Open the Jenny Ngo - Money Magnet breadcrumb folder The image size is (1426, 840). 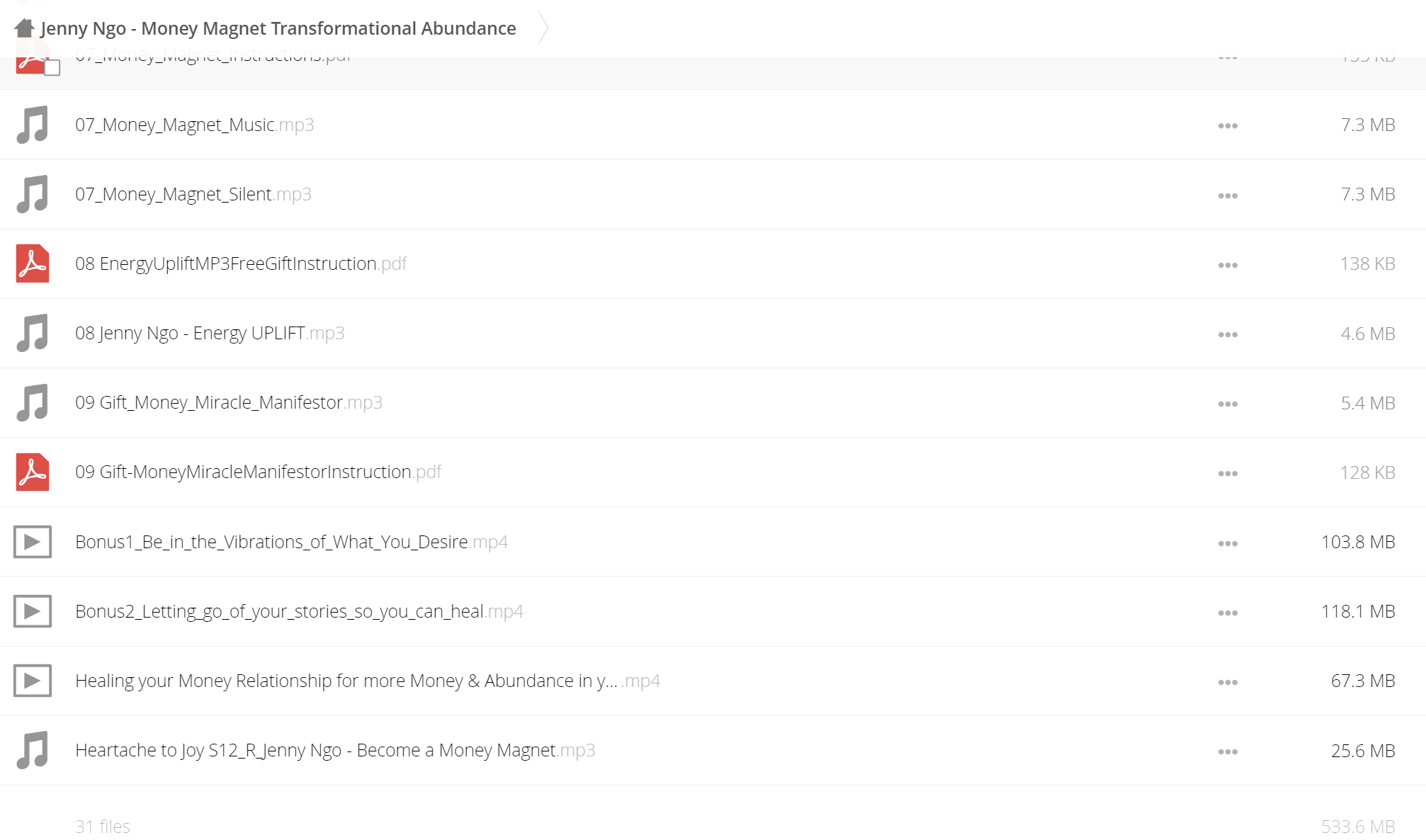pyautogui.click(x=278, y=28)
